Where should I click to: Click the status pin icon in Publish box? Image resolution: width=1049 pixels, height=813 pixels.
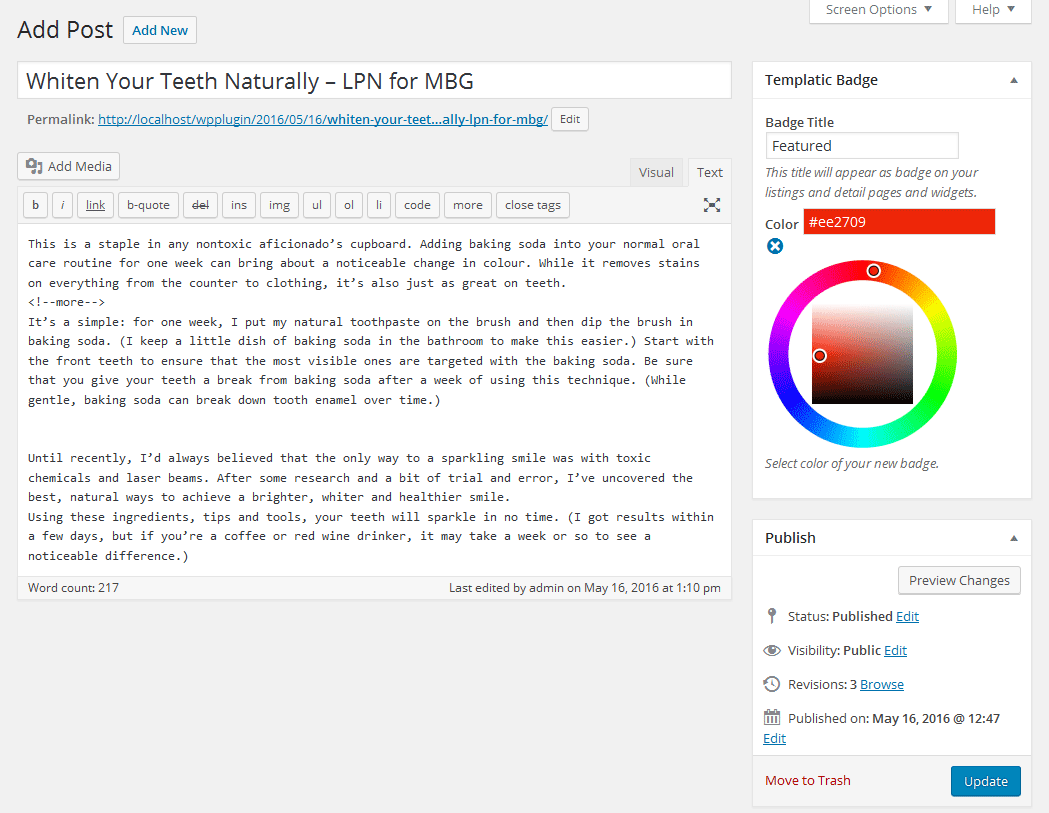tap(771, 616)
